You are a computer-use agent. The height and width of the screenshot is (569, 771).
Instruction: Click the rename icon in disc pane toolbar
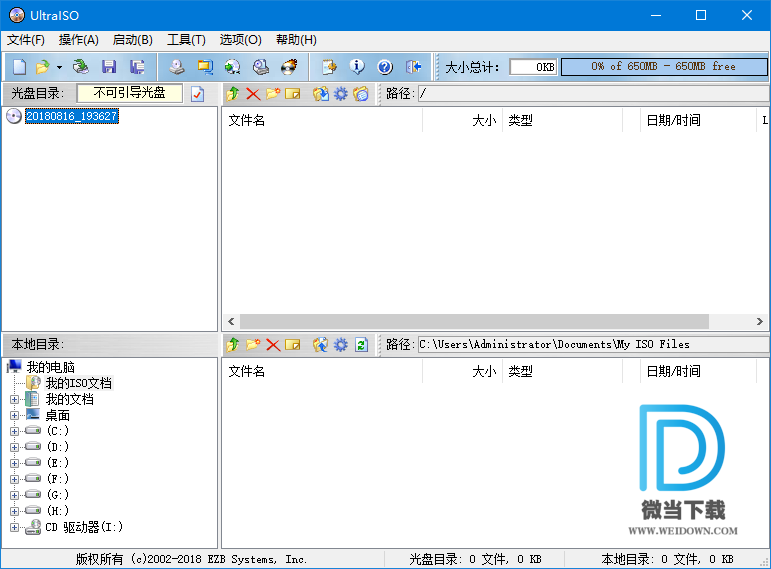(293, 93)
